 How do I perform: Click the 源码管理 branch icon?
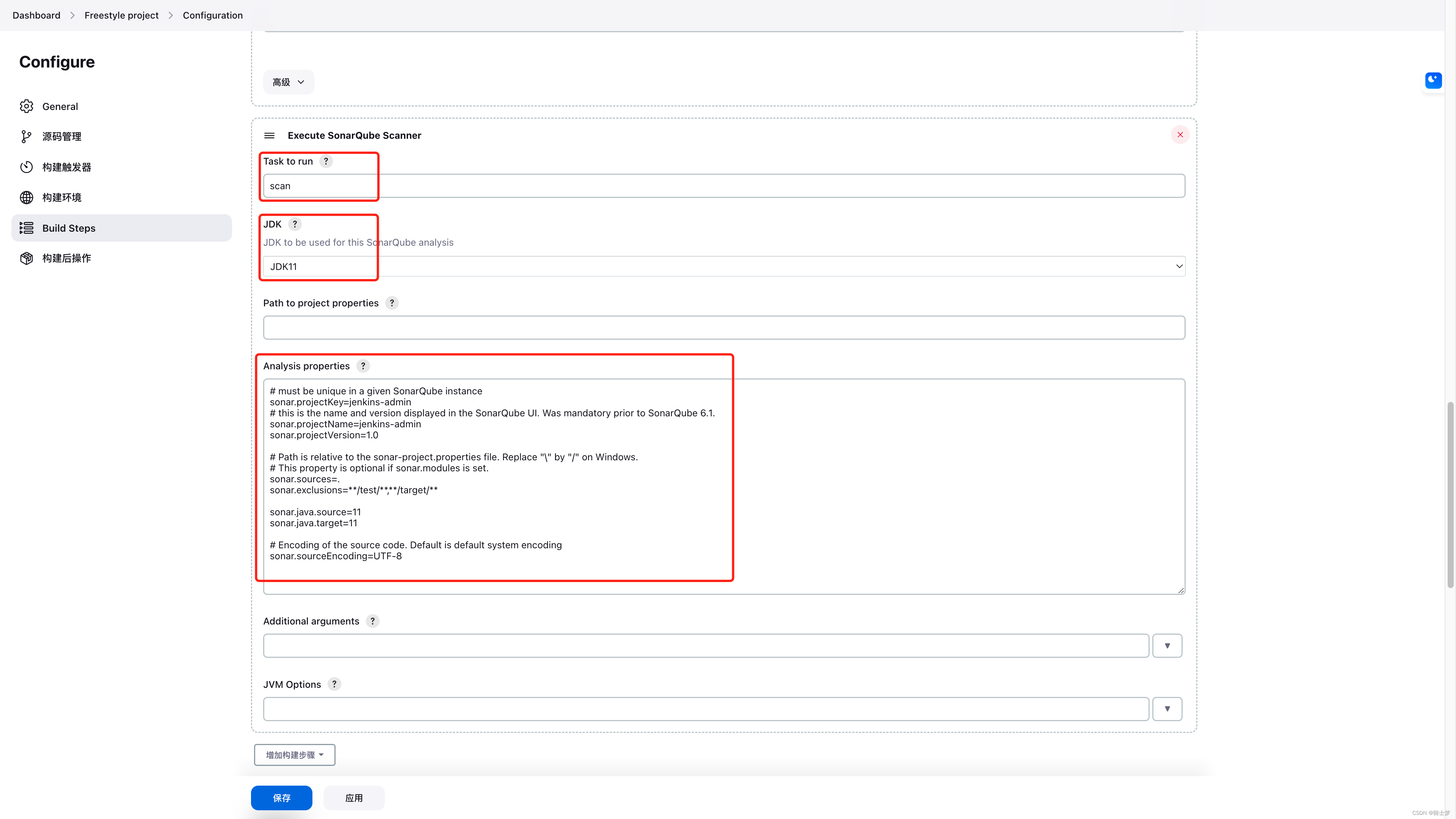point(27,136)
